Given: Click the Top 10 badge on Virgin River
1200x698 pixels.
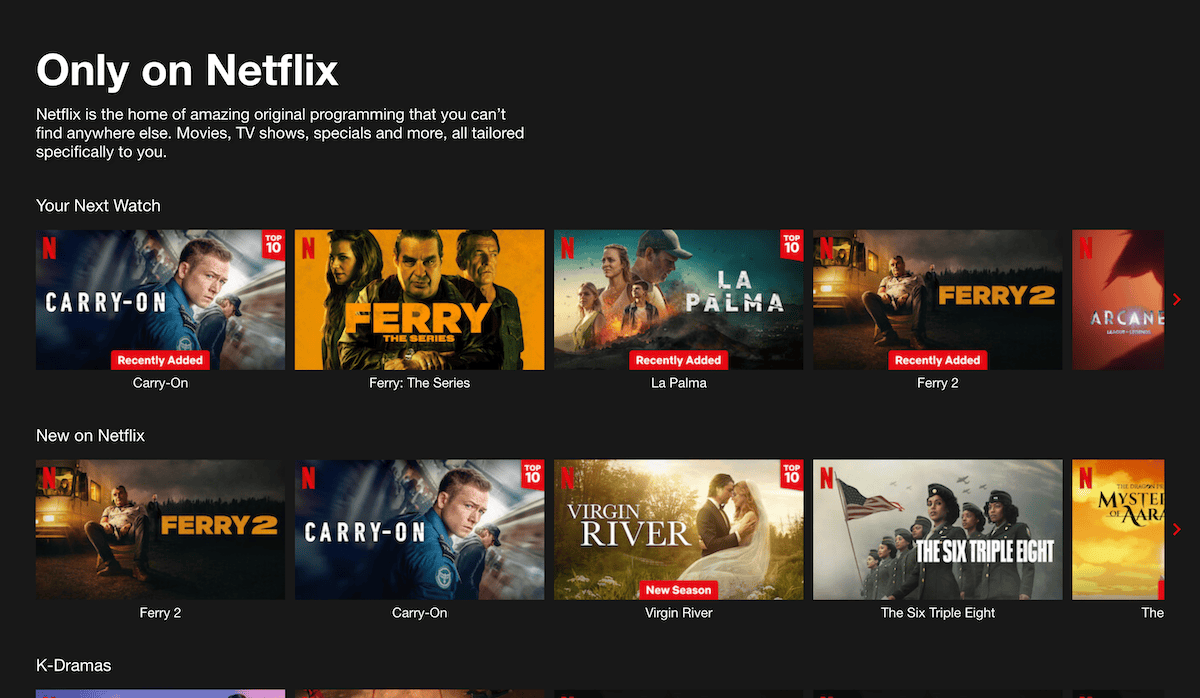Looking at the screenshot, I should (x=792, y=474).
